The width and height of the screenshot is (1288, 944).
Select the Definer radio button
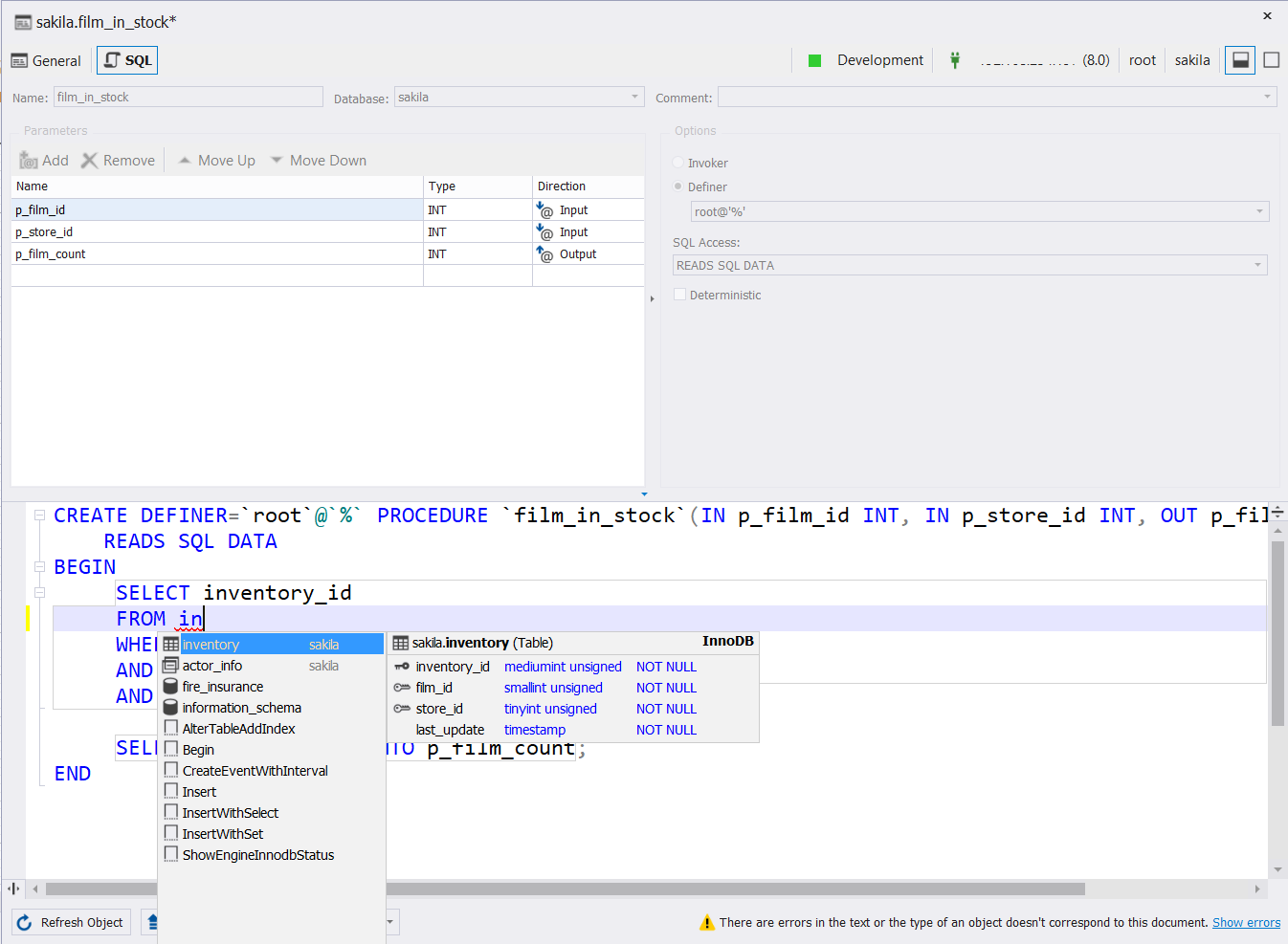coord(678,187)
